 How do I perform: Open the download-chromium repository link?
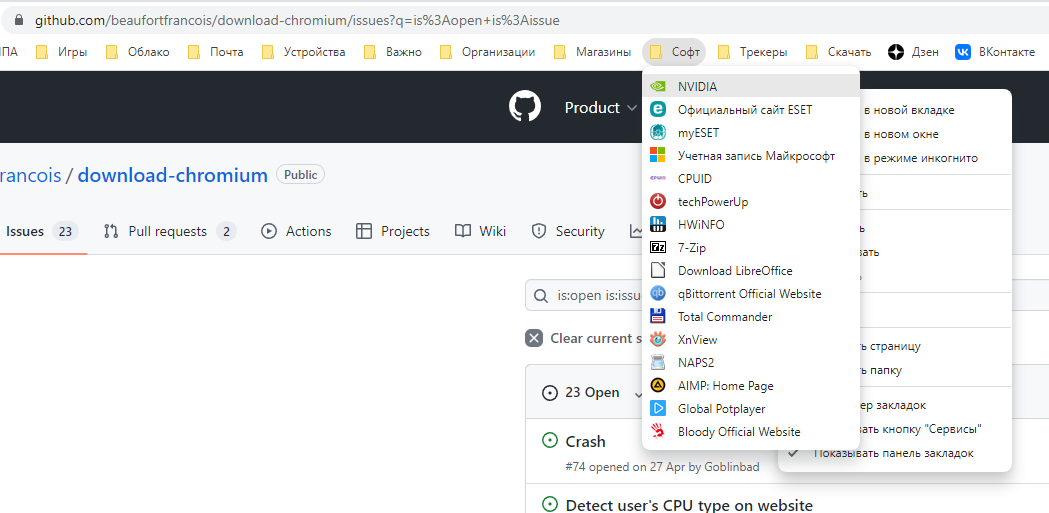pyautogui.click(x=173, y=175)
